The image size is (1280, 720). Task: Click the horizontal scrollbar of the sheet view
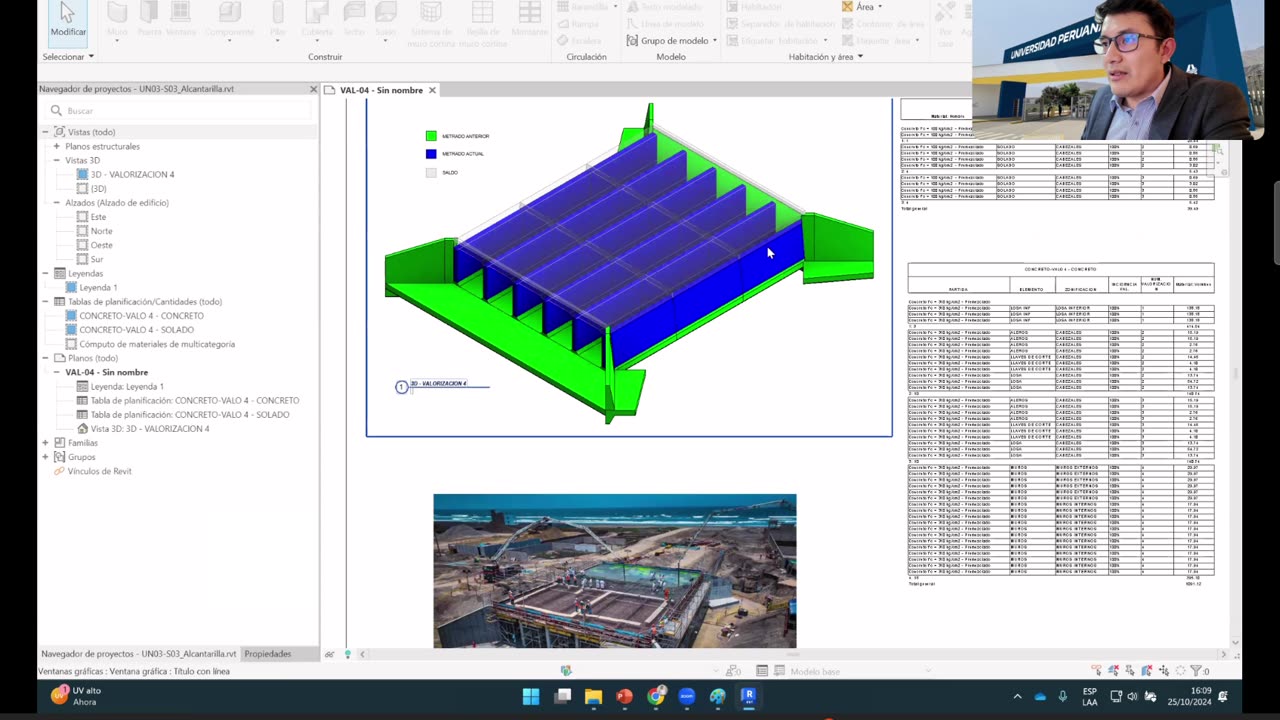pos(795,654)
